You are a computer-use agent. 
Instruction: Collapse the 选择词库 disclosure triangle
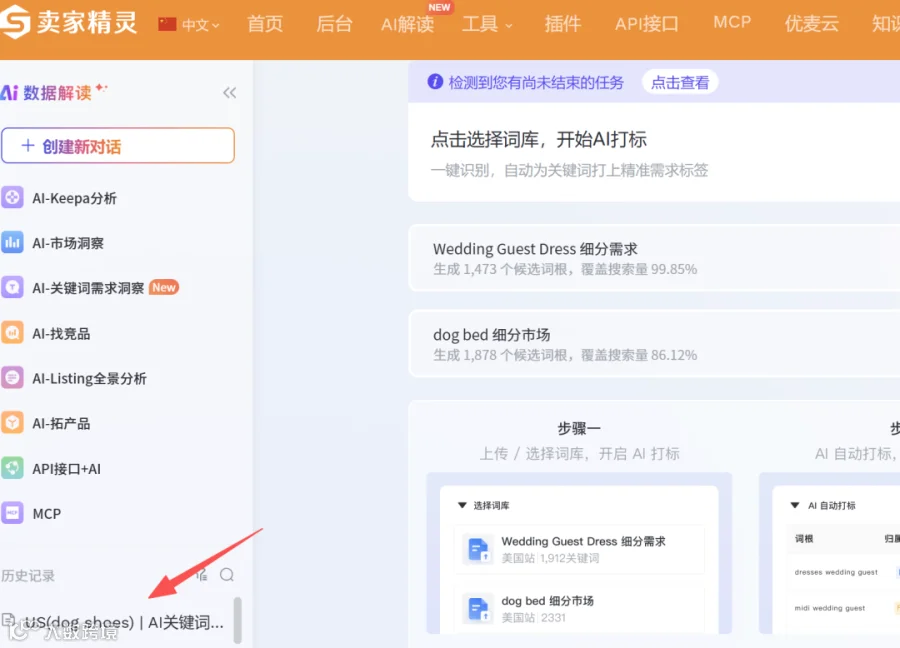[462, 505]
